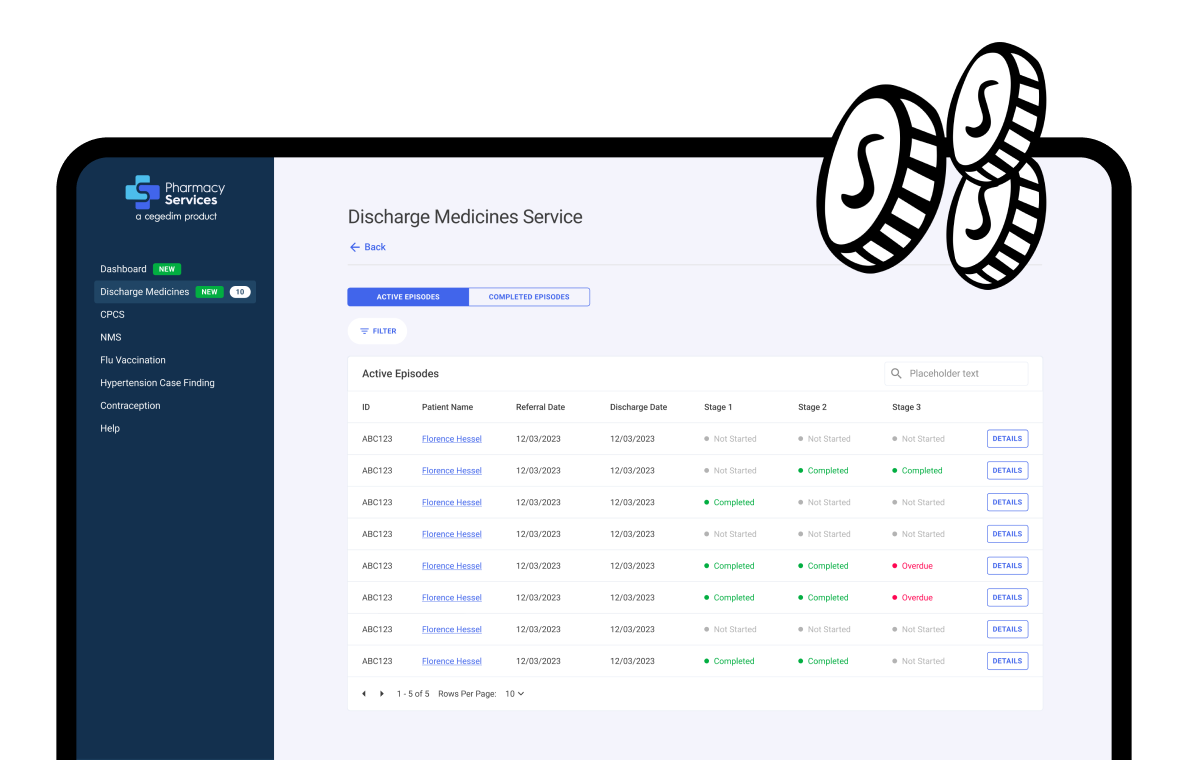The width and height of the screenshot is (1188, 760).
Task: Click the back arrow icon
Action: pos(354,247)
